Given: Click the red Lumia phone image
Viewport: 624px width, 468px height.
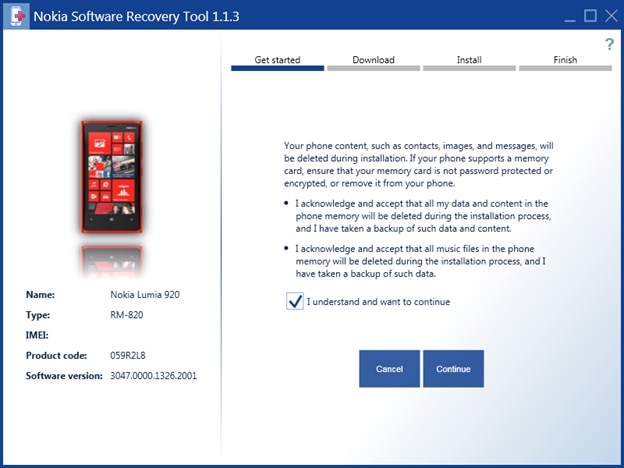Looking at the screenshot, I should [111, 180].
